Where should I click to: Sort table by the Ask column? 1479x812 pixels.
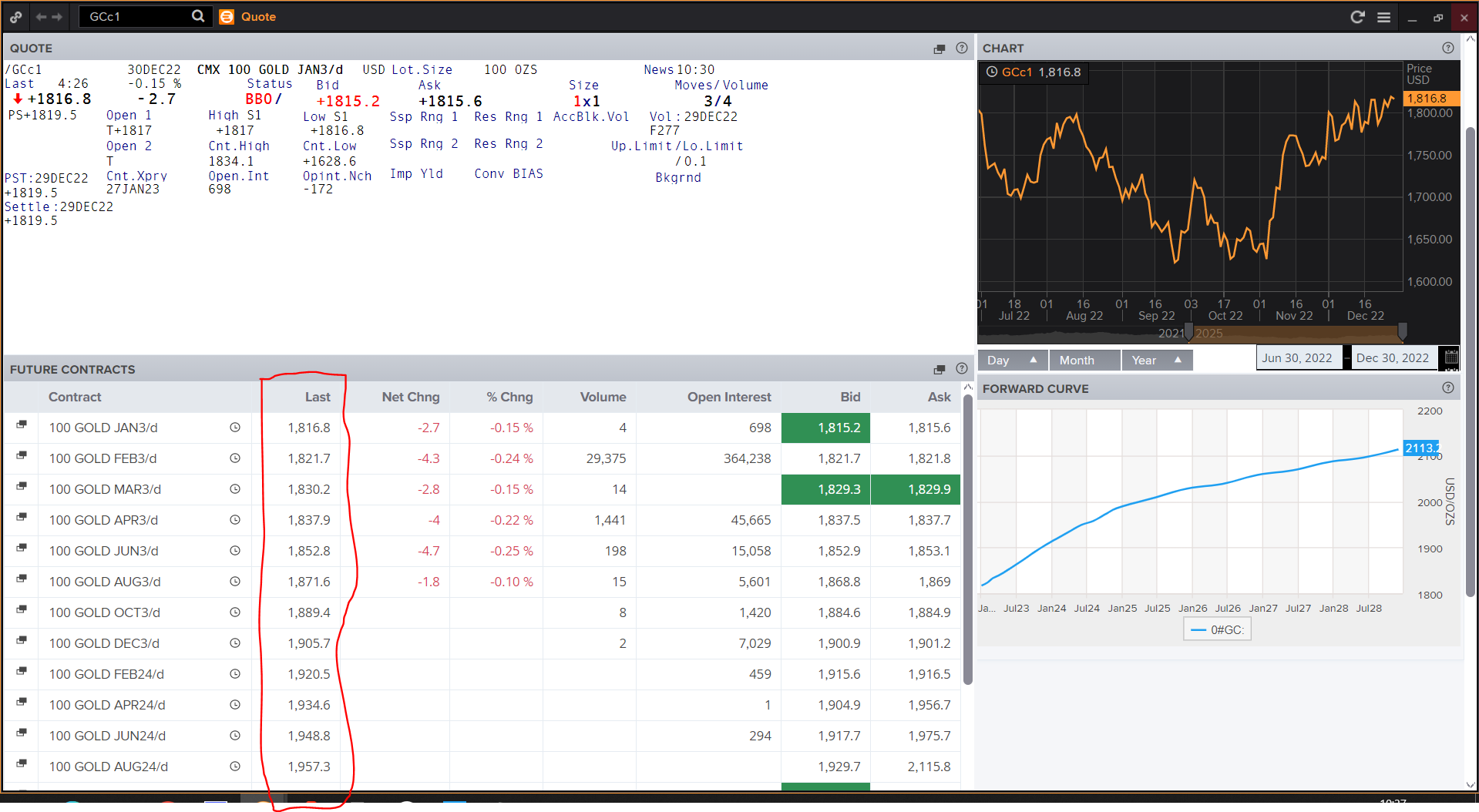click(x=940, y=397)
